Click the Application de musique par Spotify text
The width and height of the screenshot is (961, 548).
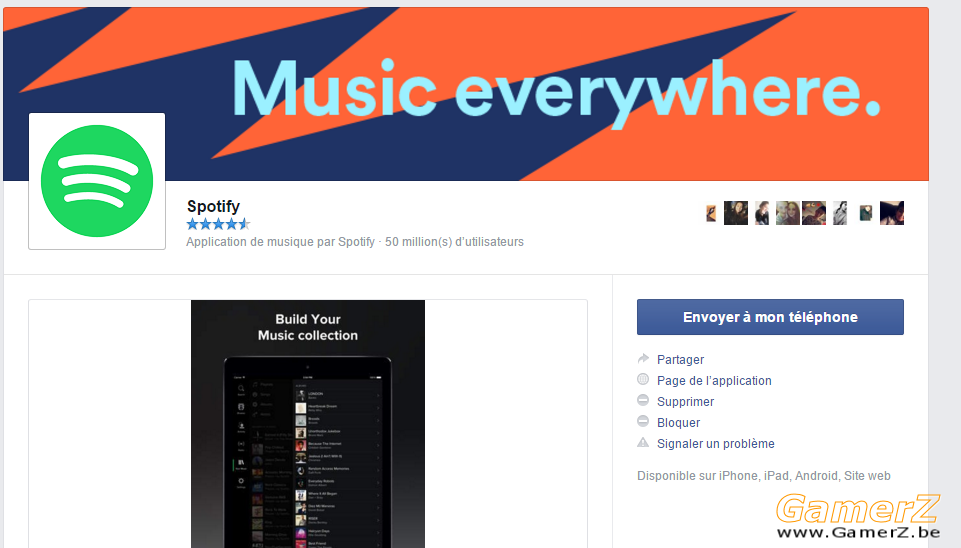281,242
